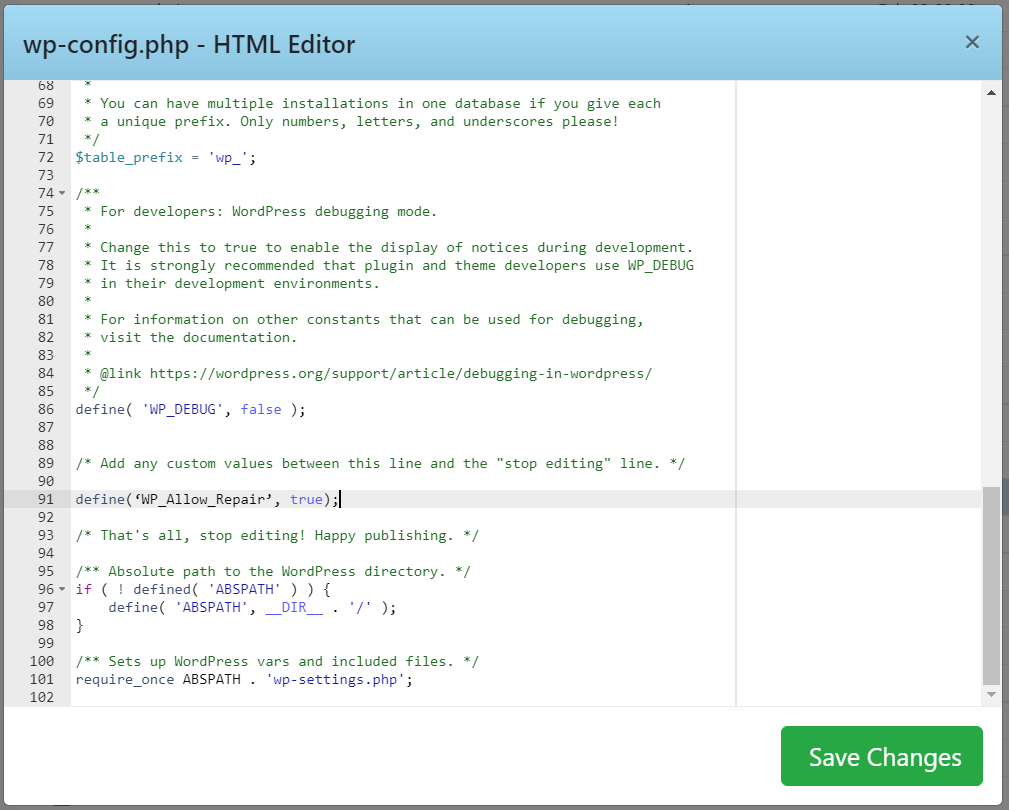The image size is (1009, 810).
Task: Click the require_once statement on line 101
Action: point(122,679)
